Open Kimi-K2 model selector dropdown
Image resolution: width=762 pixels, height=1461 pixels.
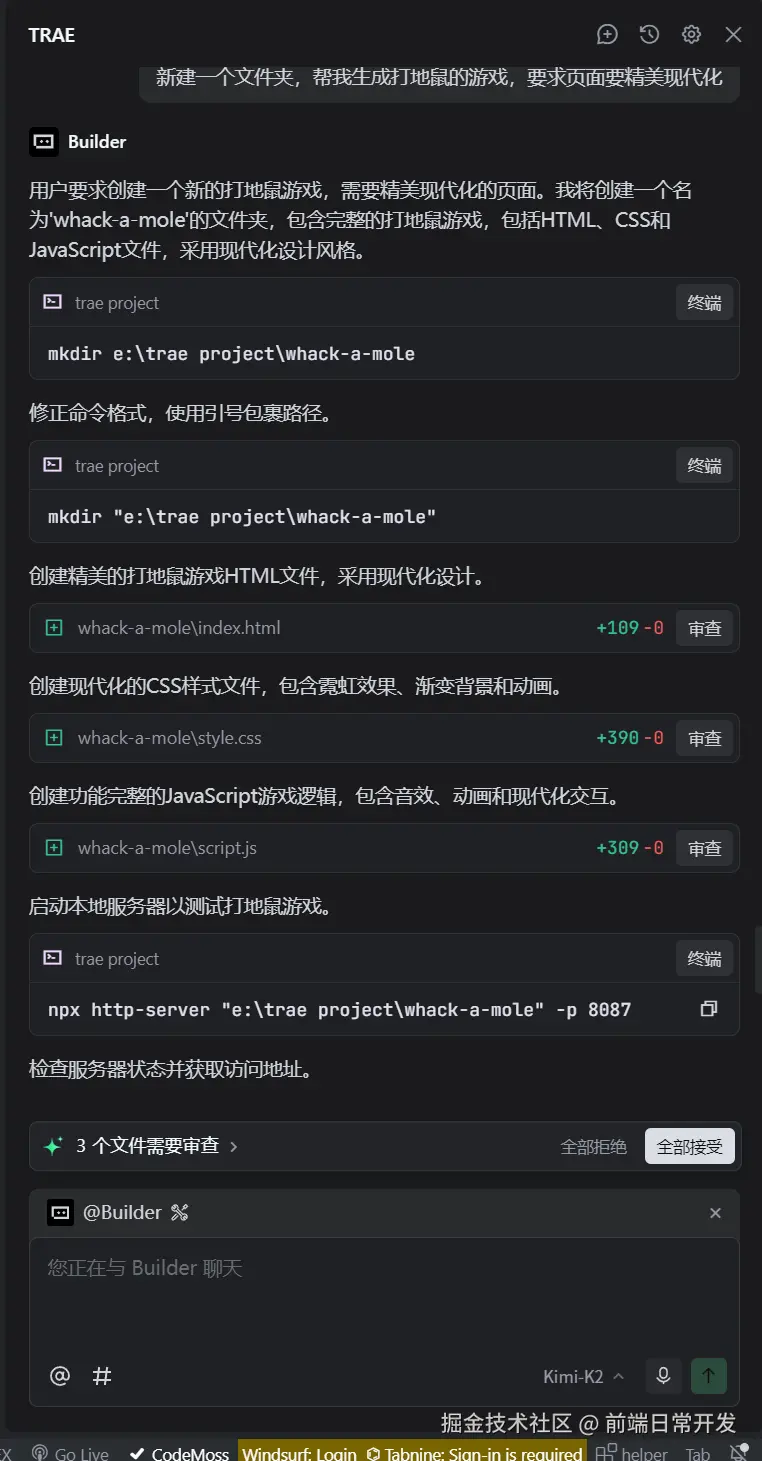[583, 1376]
